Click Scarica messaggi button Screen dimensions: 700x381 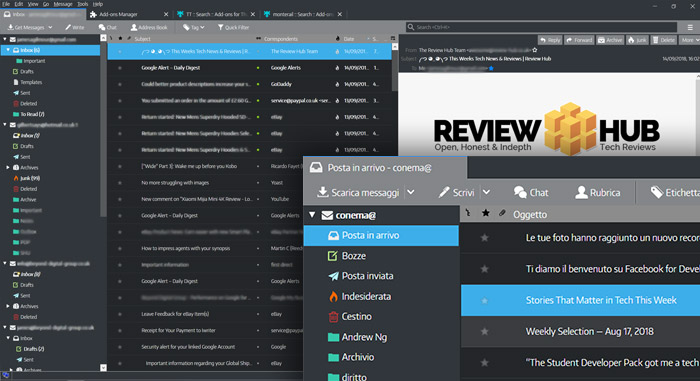coord(358,193)
